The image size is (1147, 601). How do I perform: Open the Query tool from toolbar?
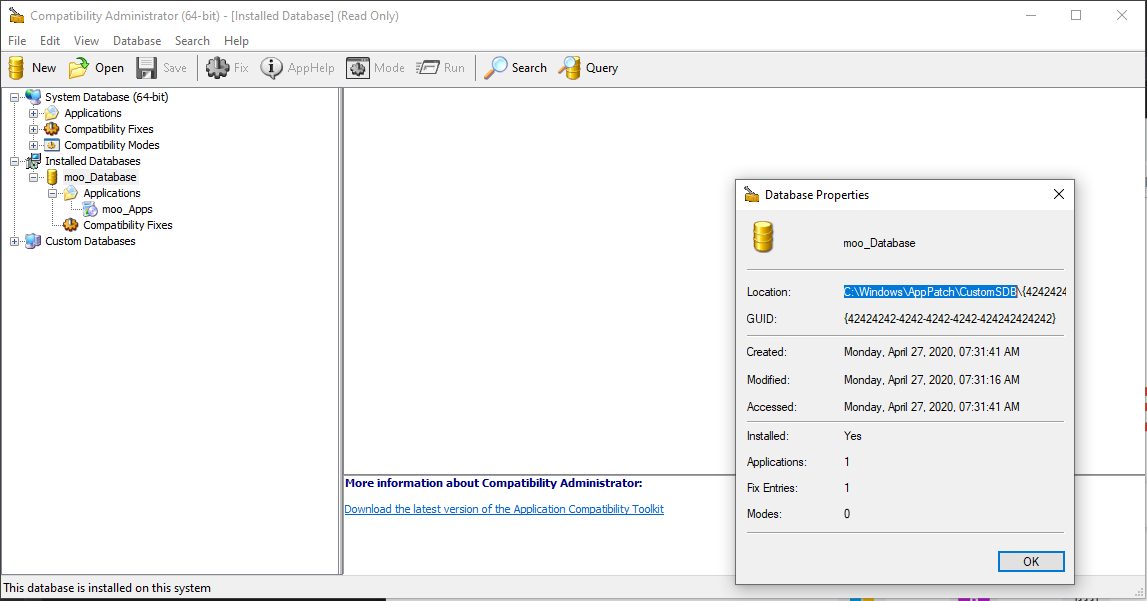pyautogui.click(x=570, y=68)
